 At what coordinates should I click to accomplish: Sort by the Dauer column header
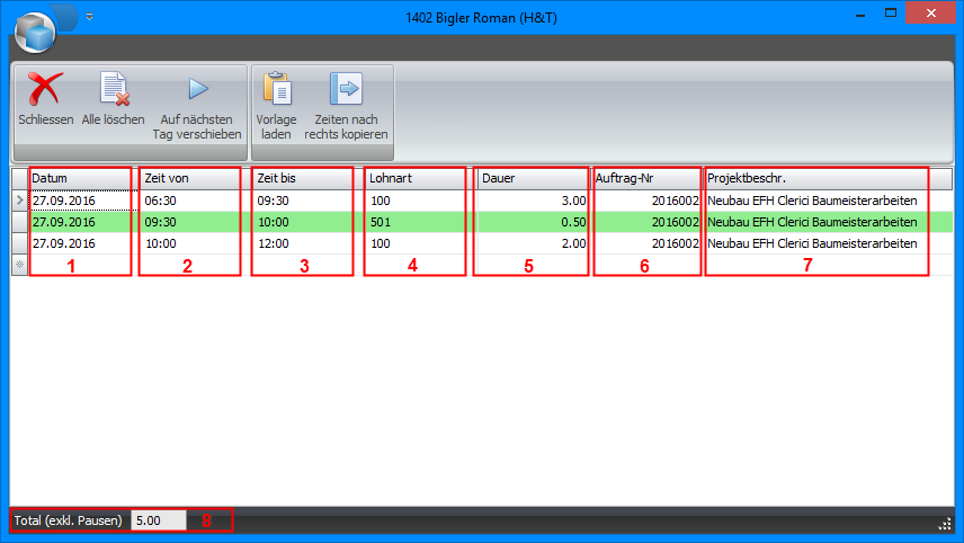point(533,178)
